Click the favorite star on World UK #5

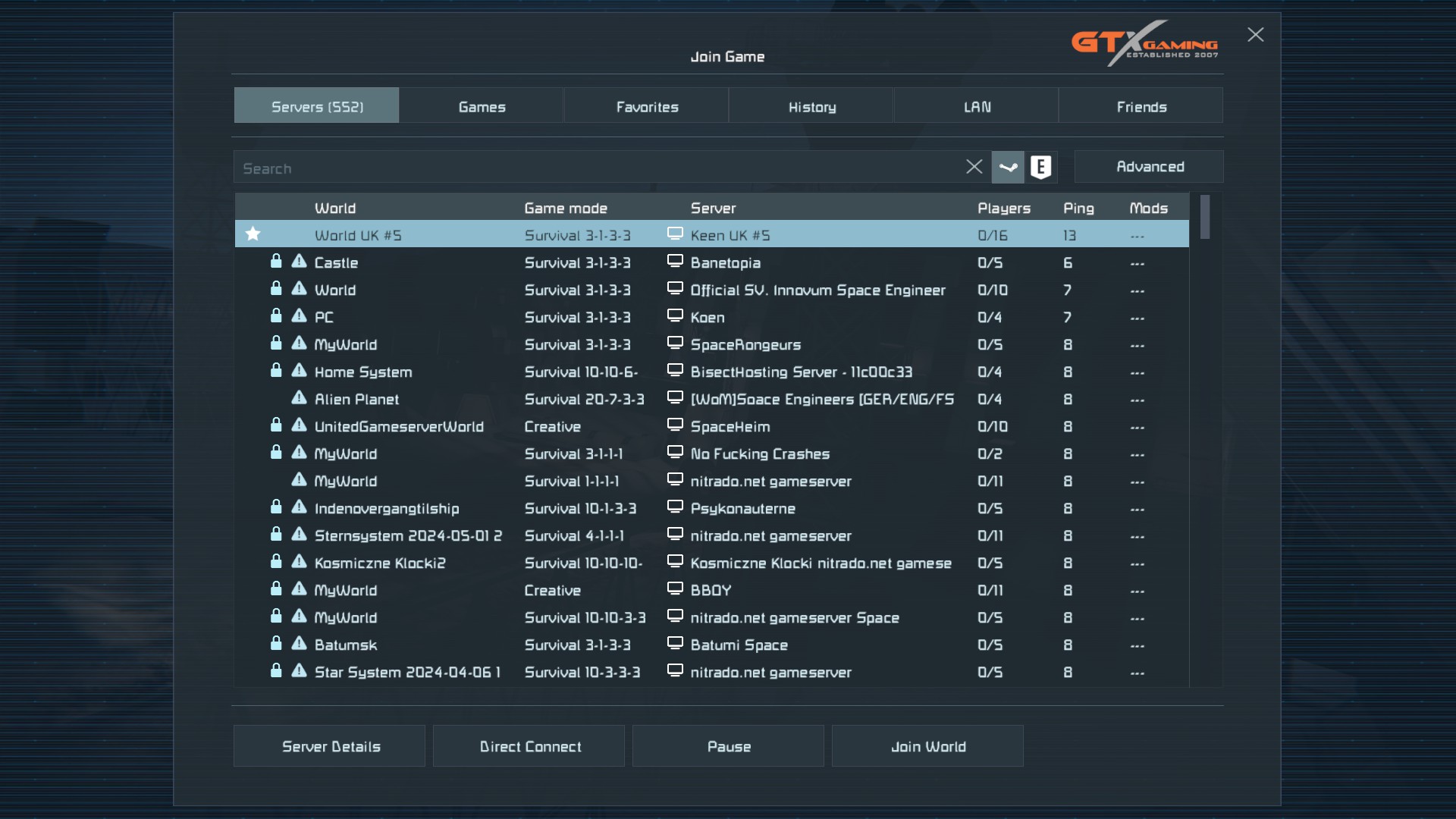point(253,234)
